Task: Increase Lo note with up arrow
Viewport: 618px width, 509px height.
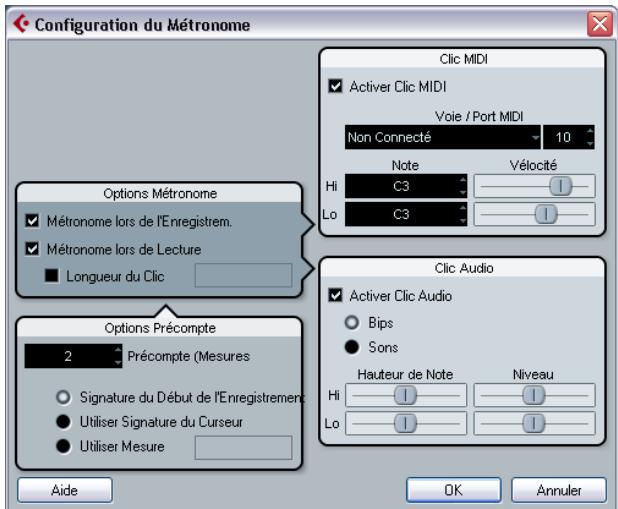Action: 463,208
